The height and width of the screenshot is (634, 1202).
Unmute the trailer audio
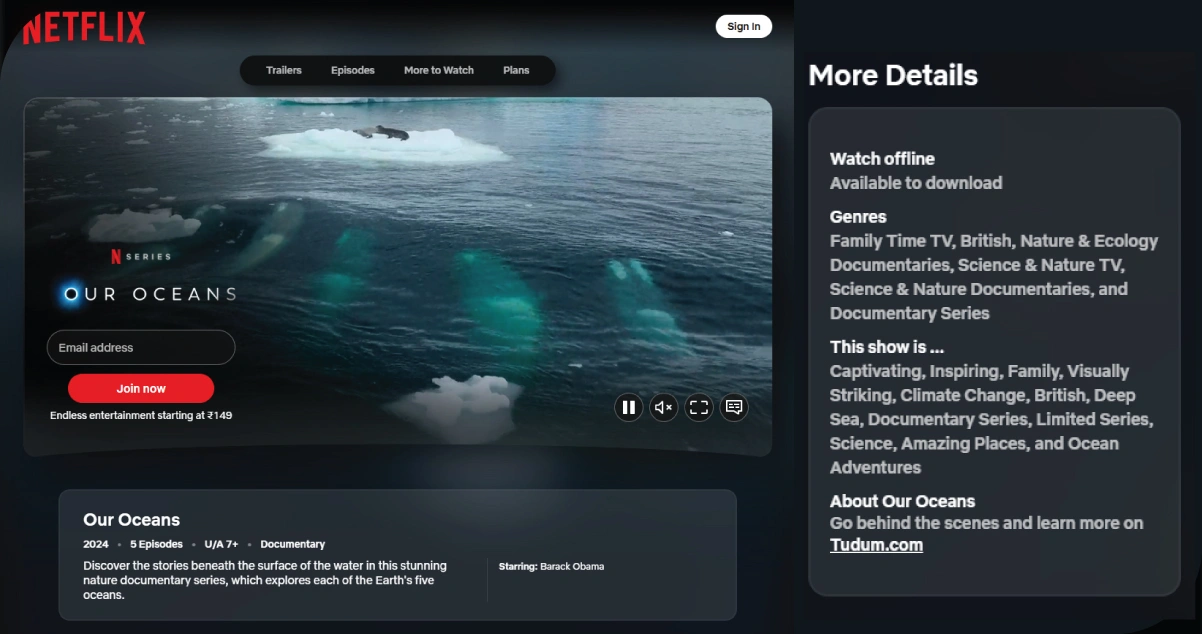[663, 407]
